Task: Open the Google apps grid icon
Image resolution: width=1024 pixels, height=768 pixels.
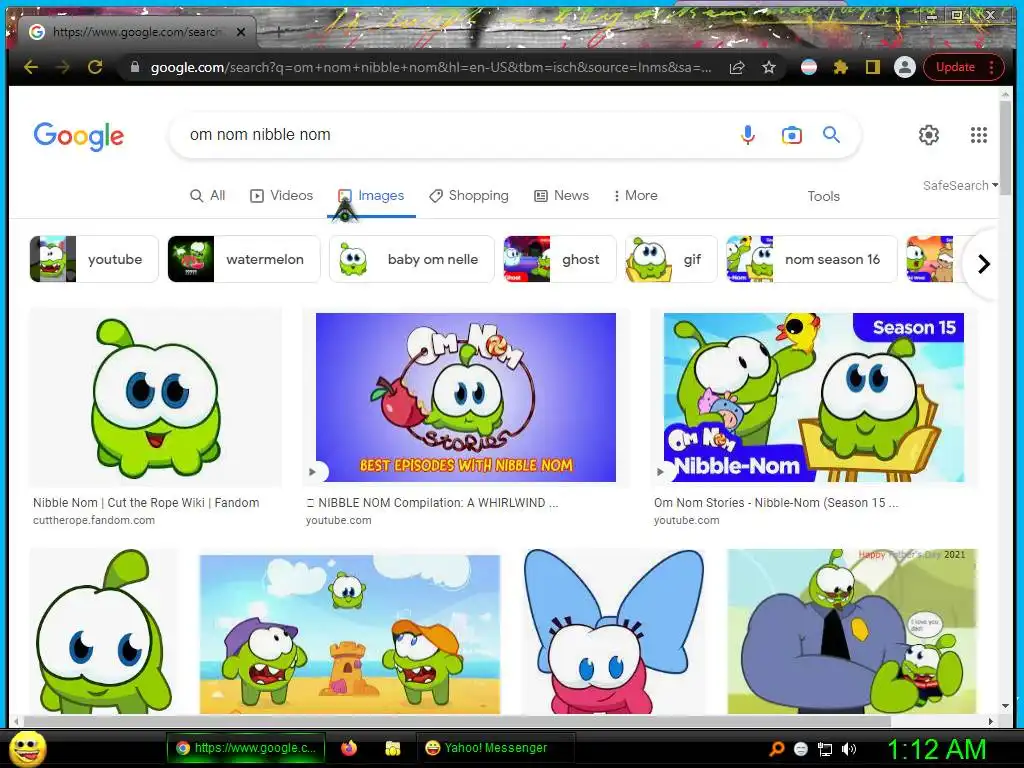Action: [978, 135]
